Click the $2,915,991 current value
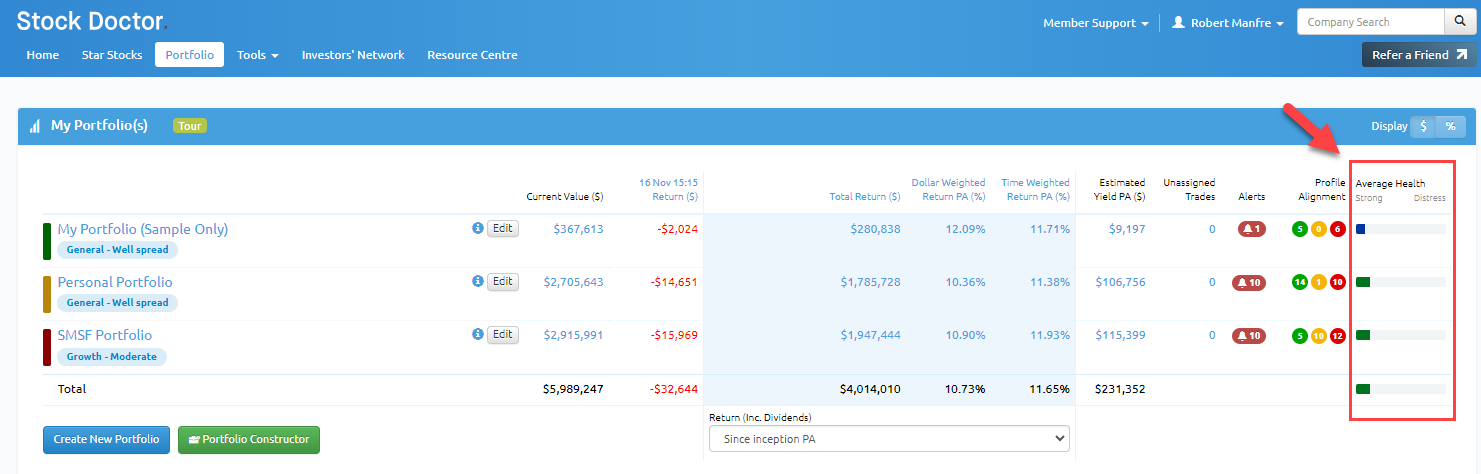Viewport: 1481px width, 474px height. coord(573,335)
